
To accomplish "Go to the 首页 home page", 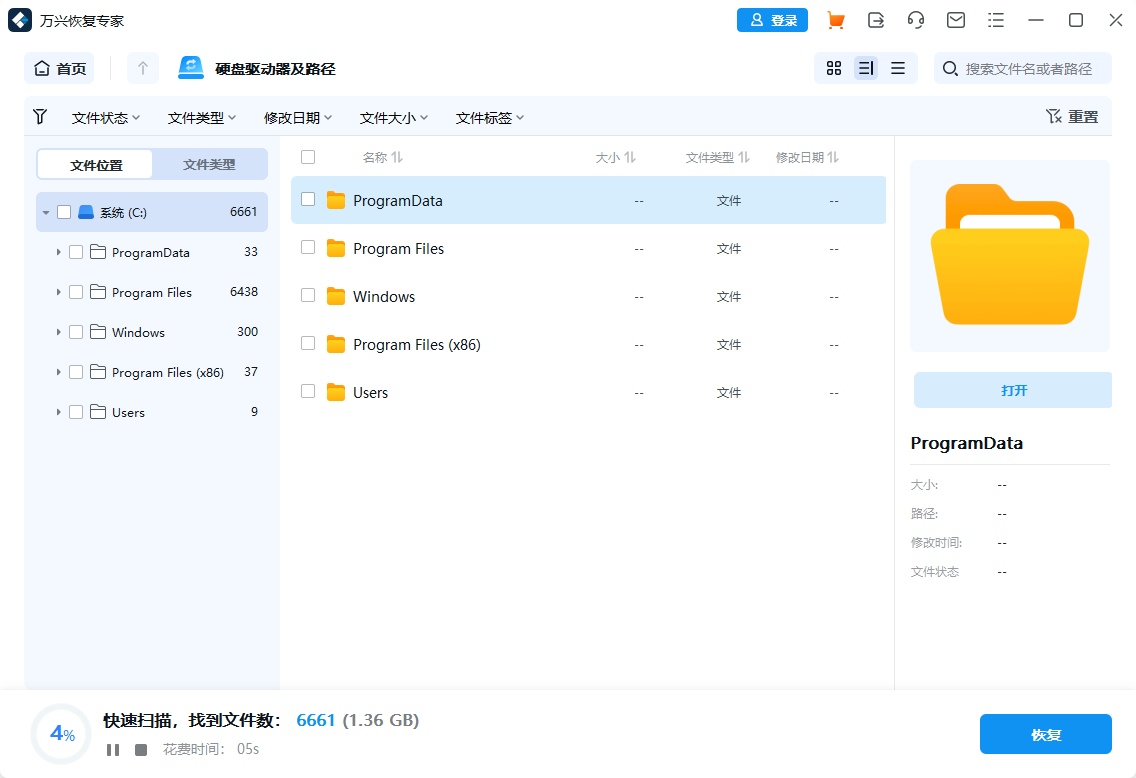I will 59,68.
